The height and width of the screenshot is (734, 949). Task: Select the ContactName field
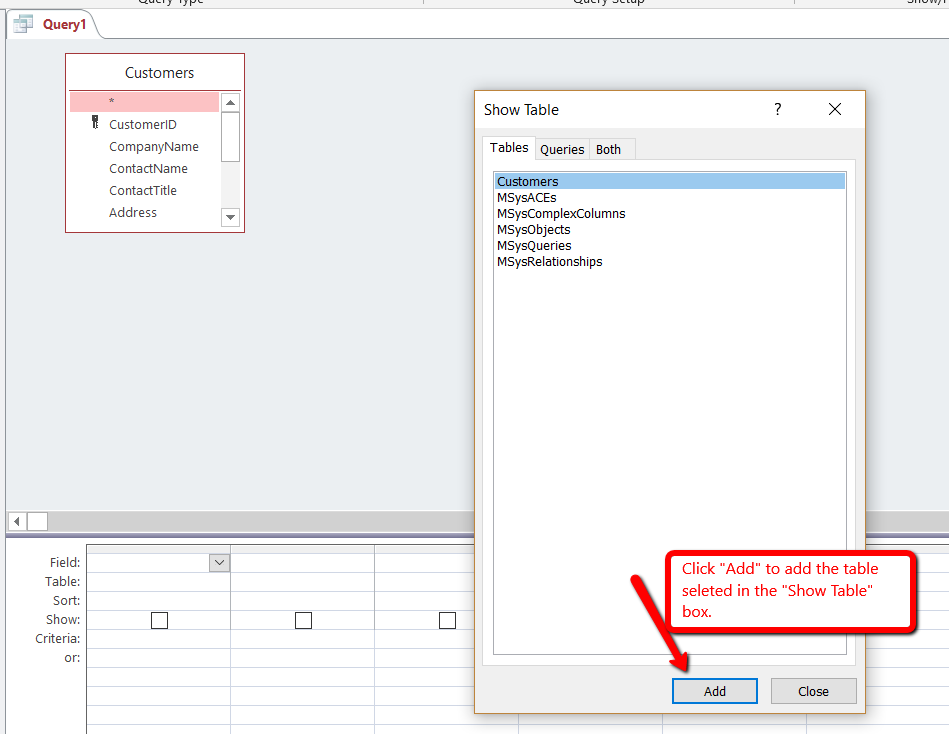tap(148, 169)
